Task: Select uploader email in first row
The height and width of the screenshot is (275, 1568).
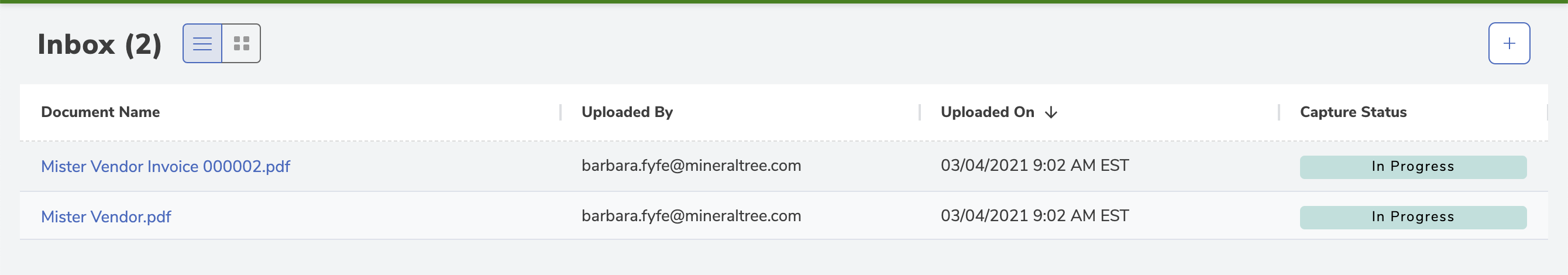Action: (691, 166)
